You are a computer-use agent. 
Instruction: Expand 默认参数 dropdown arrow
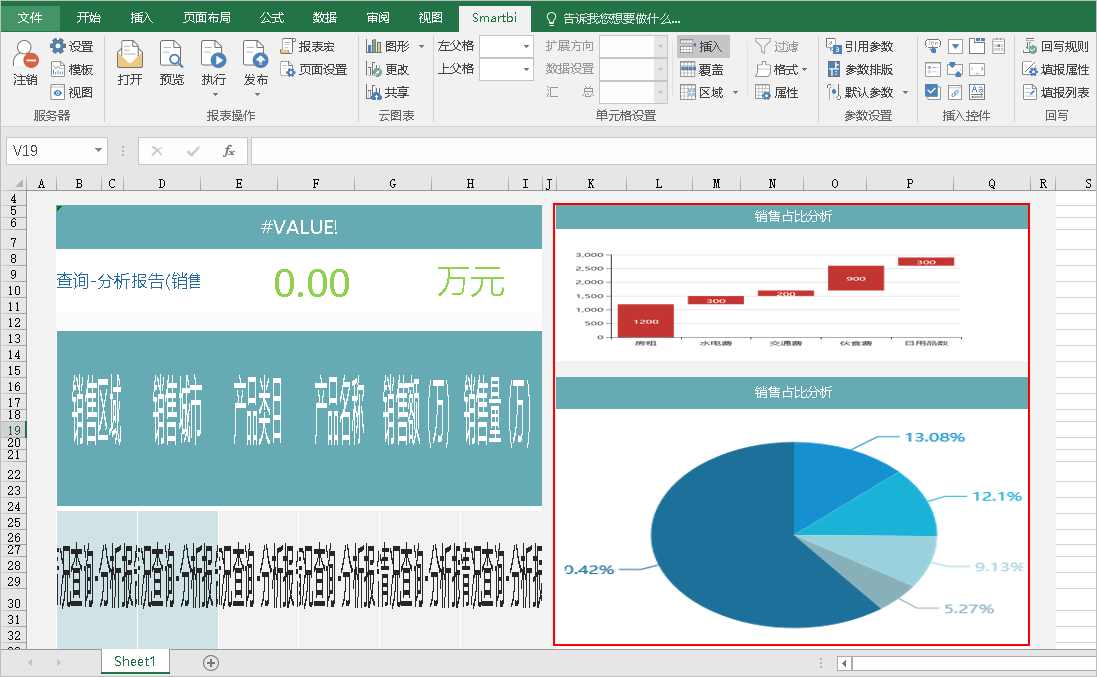click(905, 92)
